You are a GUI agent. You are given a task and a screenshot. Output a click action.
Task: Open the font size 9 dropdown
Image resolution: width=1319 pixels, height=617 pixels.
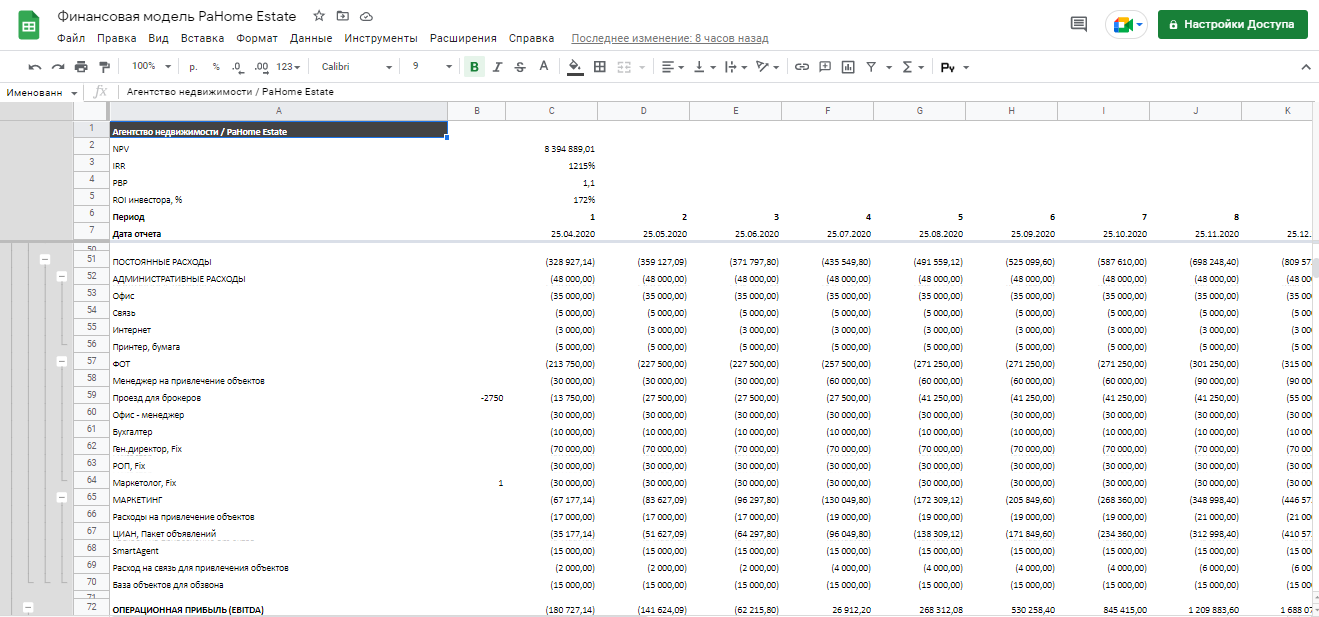[431, 67]
